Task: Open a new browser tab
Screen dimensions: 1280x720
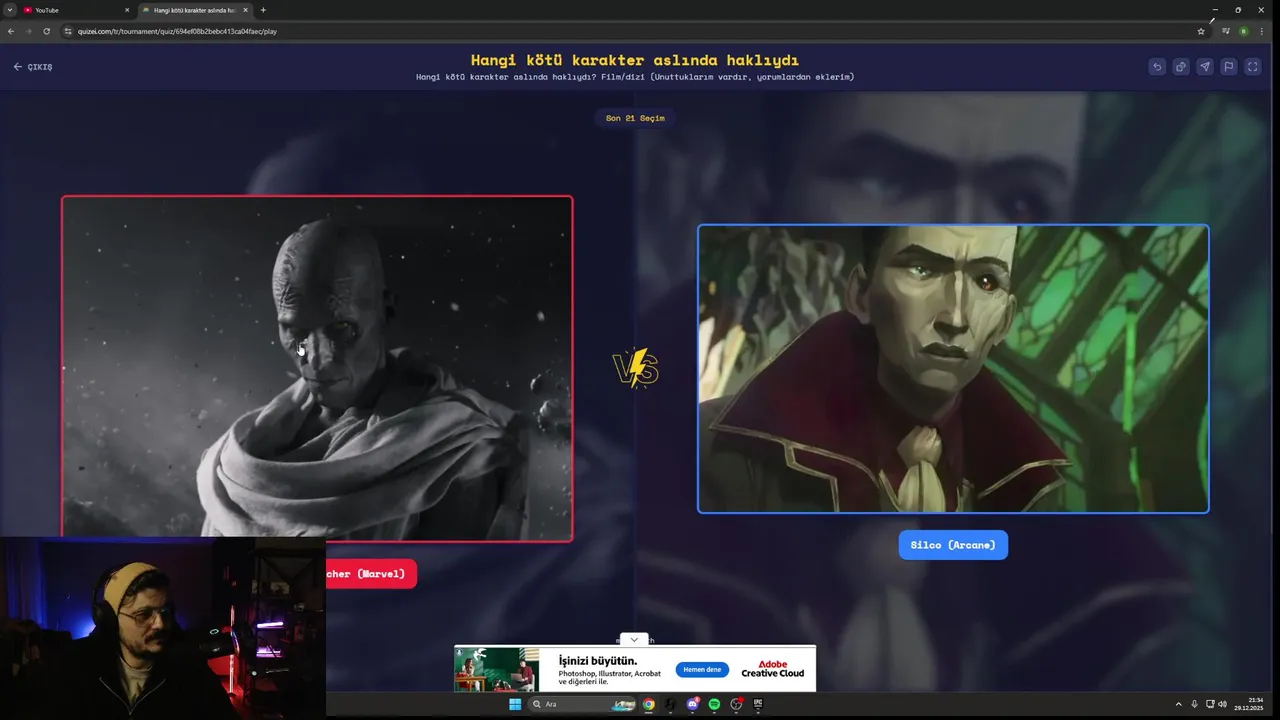Action: click(263, 10)
